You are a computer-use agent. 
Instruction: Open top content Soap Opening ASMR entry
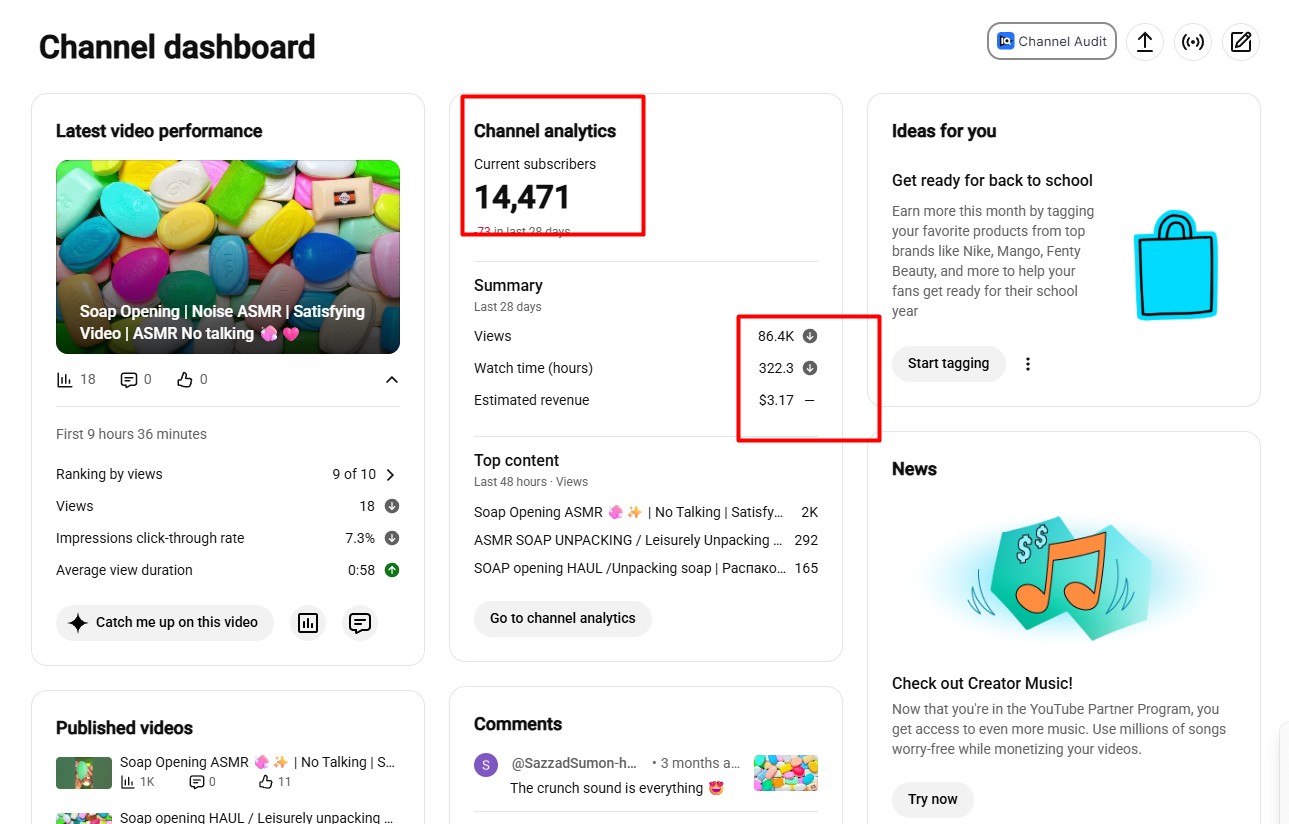pos(646,512)
